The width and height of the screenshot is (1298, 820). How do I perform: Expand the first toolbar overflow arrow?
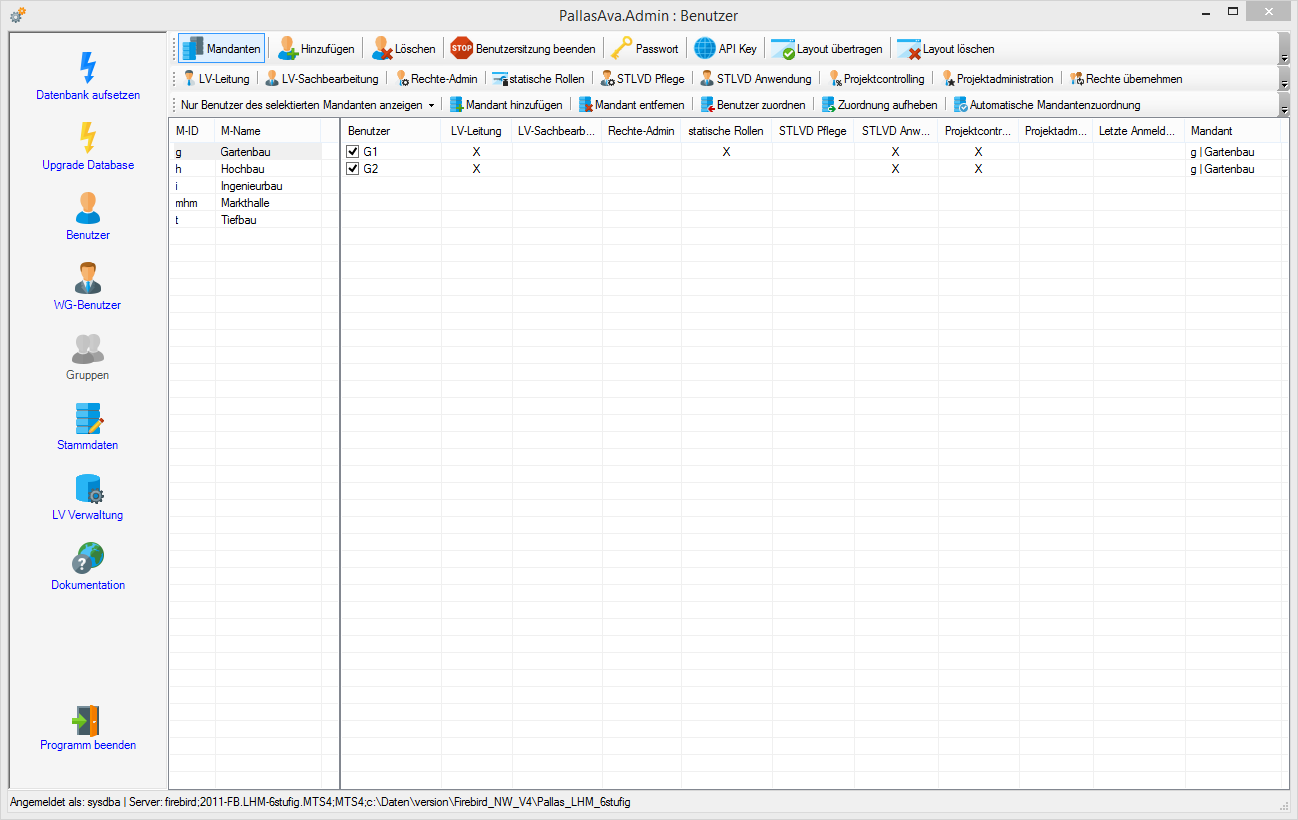click(1285, 59)
